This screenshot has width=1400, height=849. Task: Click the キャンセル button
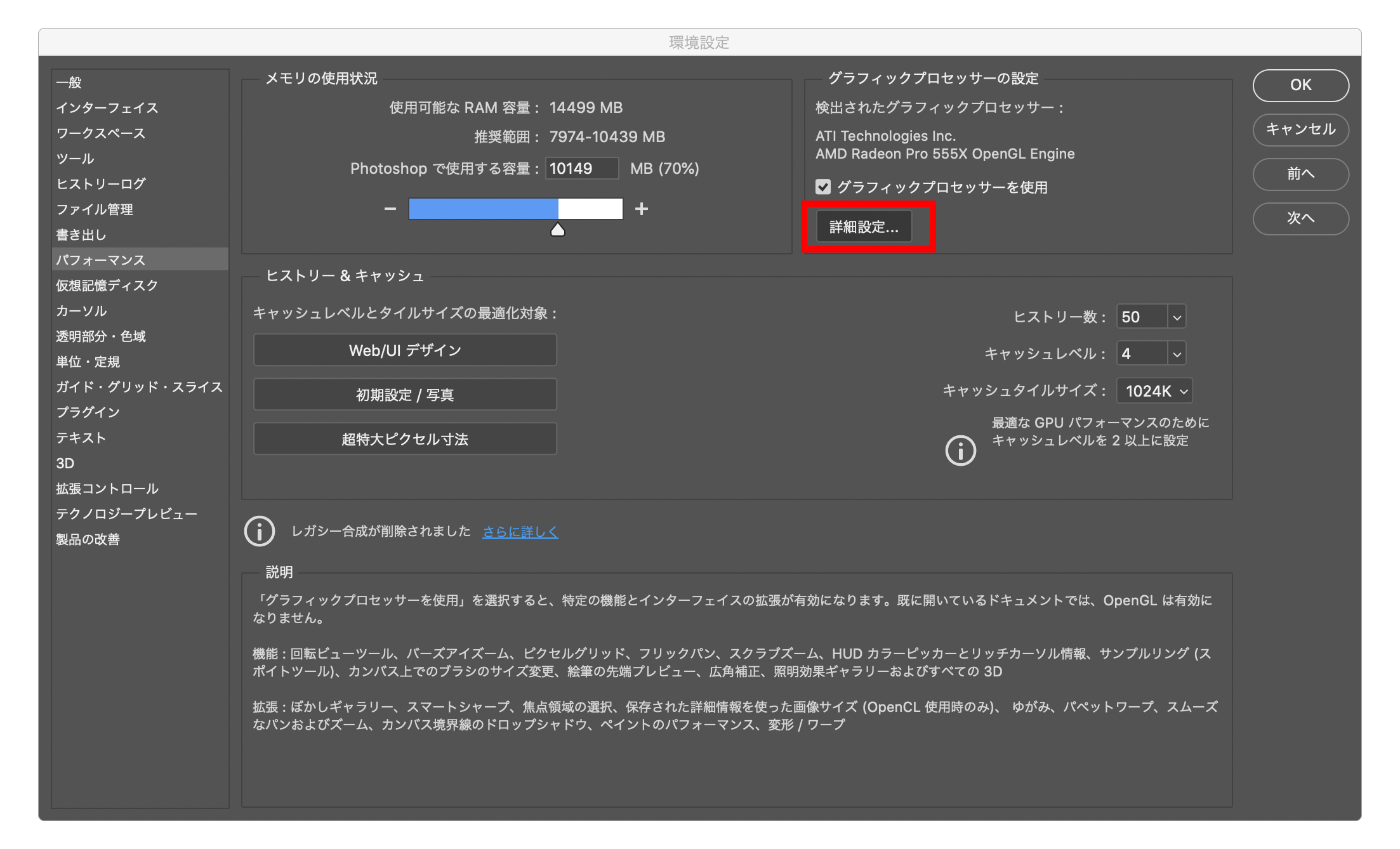(1300, 129)
